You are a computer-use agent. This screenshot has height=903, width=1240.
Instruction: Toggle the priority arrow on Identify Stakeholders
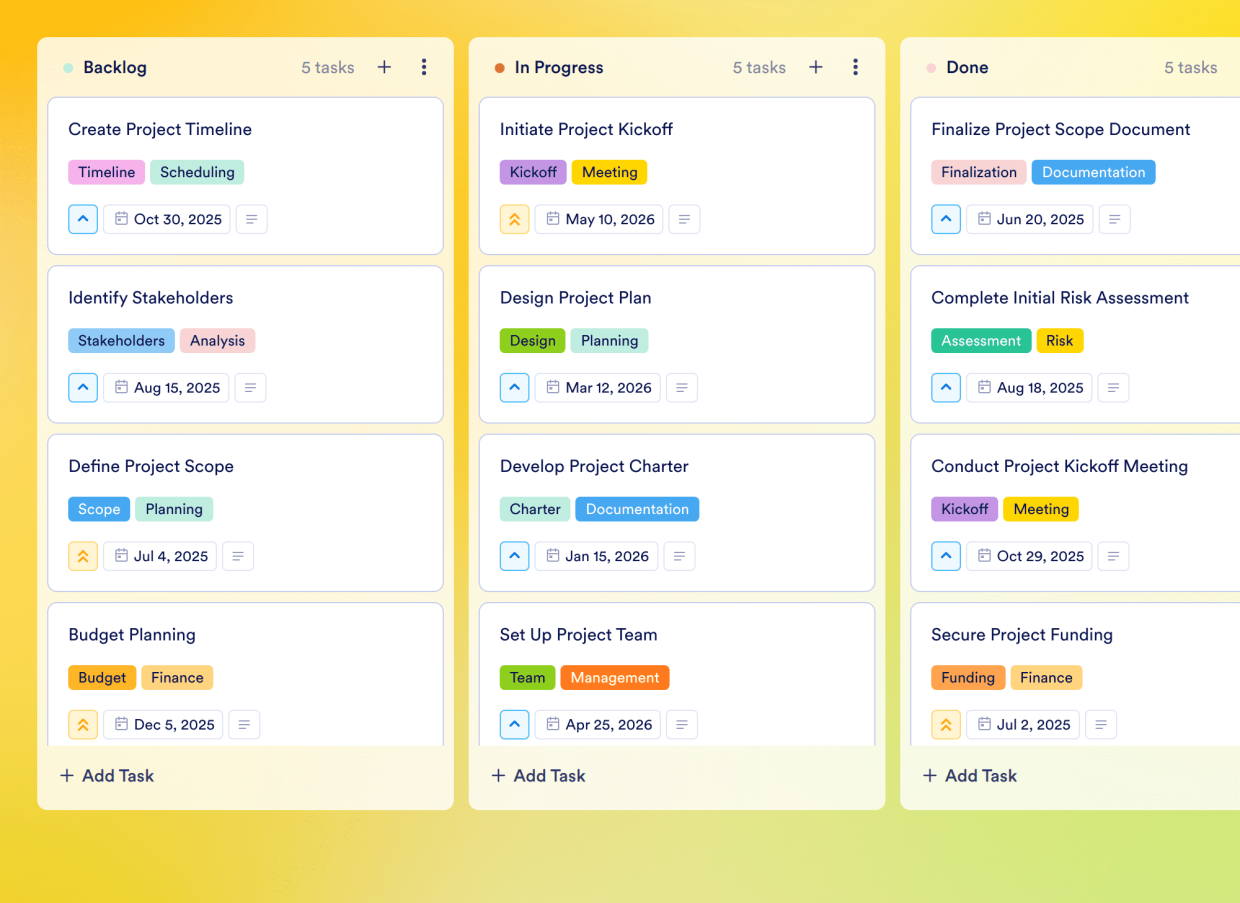(83, 387)
